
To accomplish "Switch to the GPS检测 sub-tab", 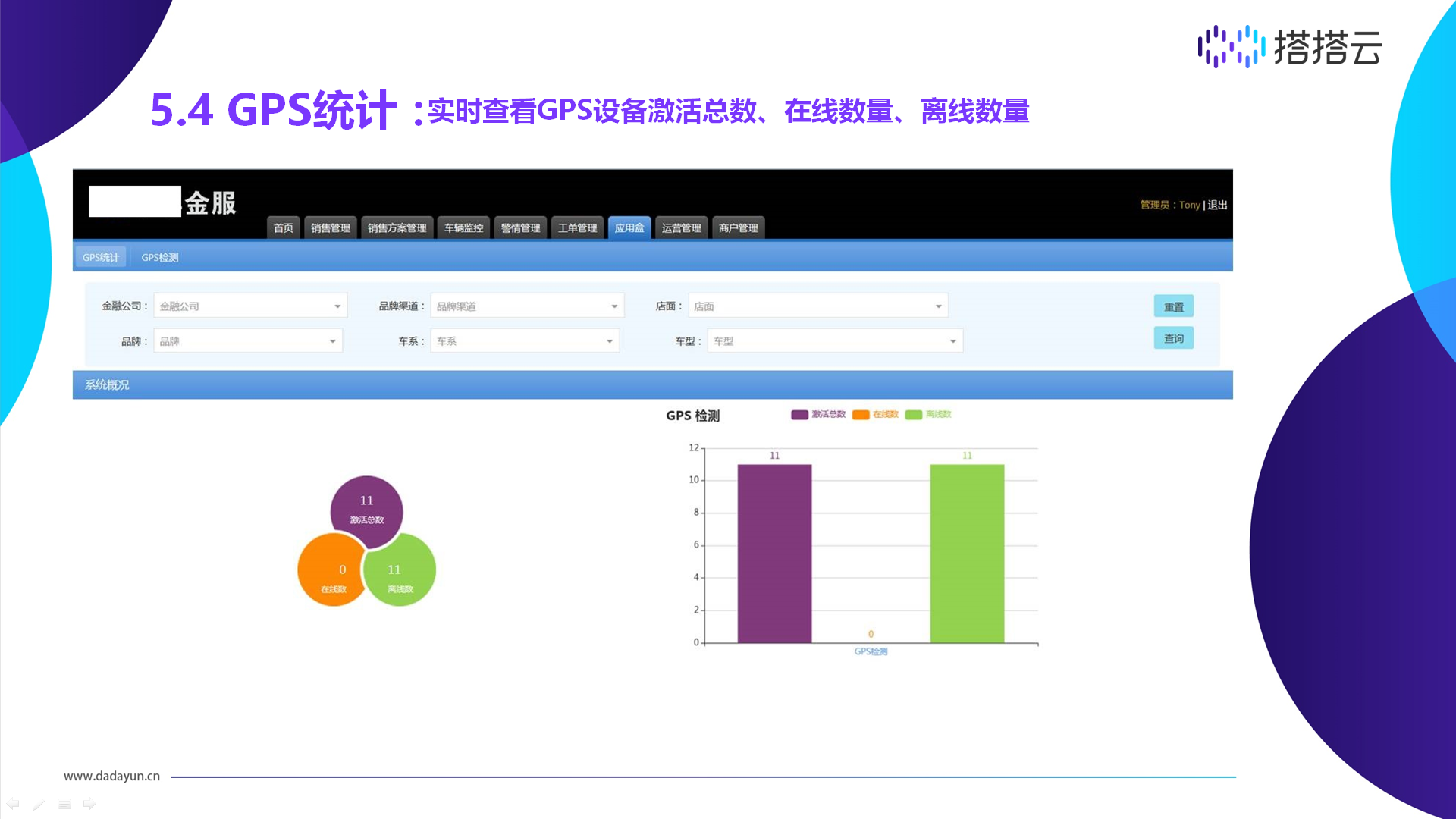I will [160, 257].
